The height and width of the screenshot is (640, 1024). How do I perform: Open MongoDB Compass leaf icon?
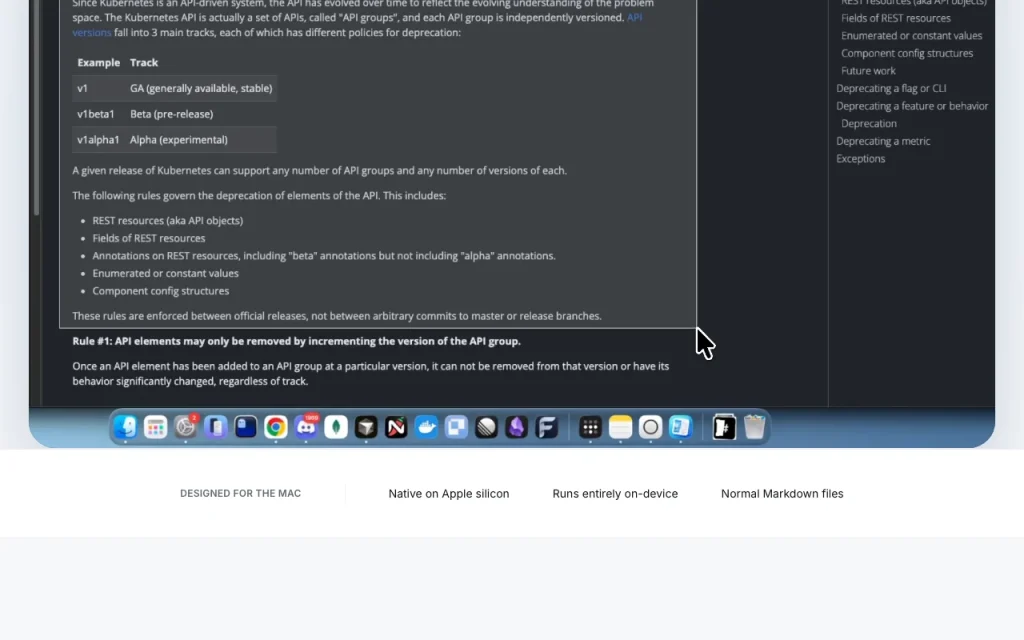tap(336, 427)
